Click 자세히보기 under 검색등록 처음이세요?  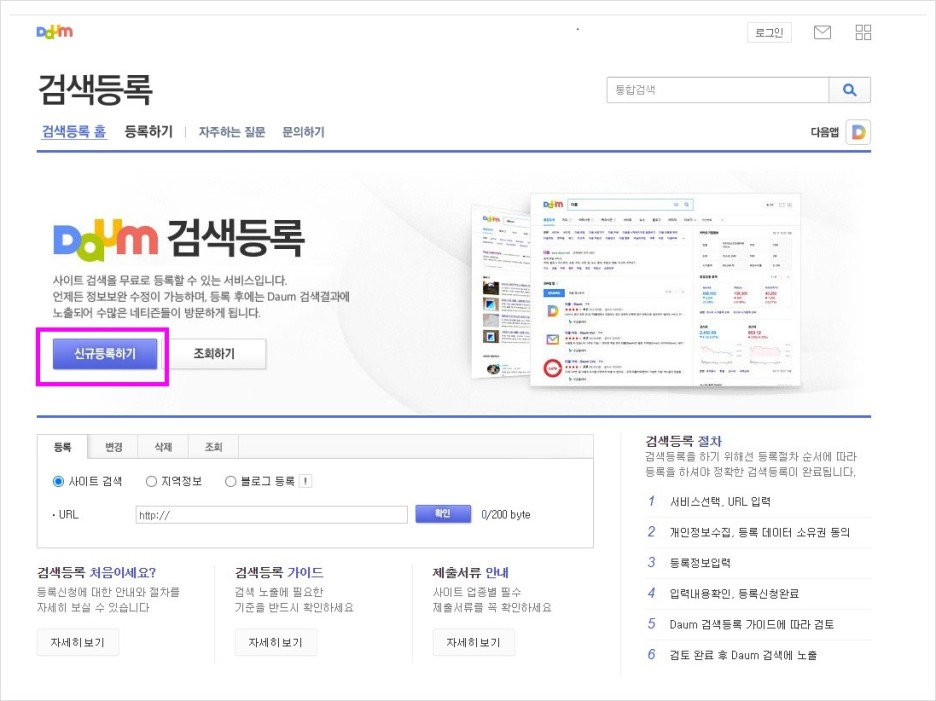click(78, 642)
